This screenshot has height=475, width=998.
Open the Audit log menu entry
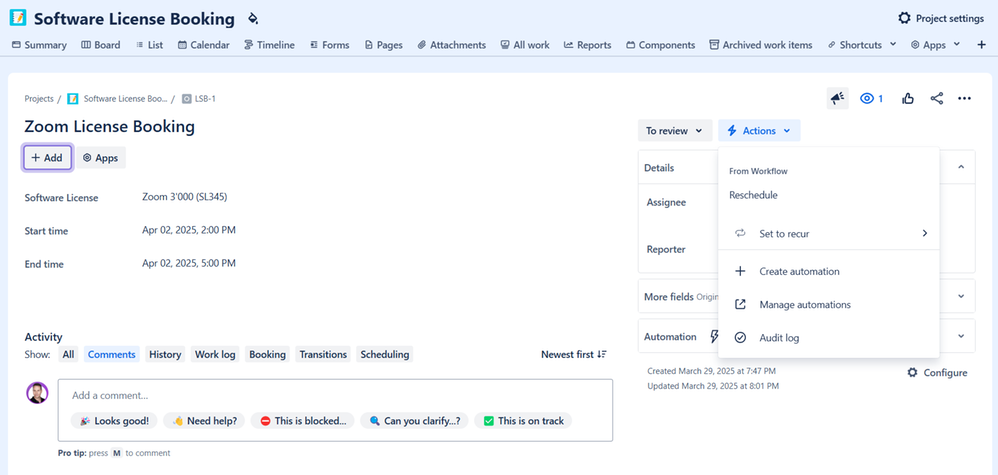tap(829, 337)
